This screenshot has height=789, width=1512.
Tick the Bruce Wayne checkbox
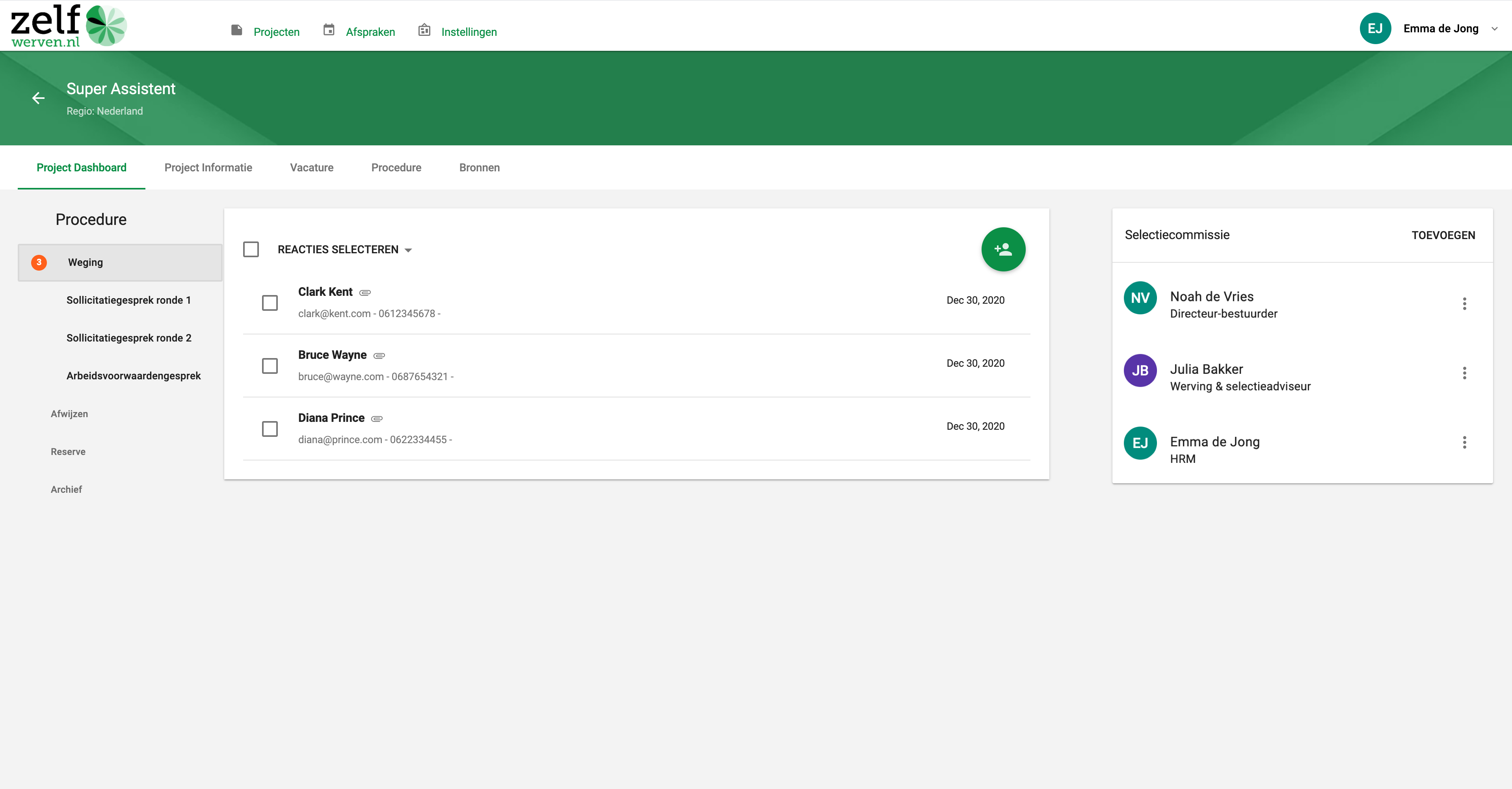click(x=270, y=366)
